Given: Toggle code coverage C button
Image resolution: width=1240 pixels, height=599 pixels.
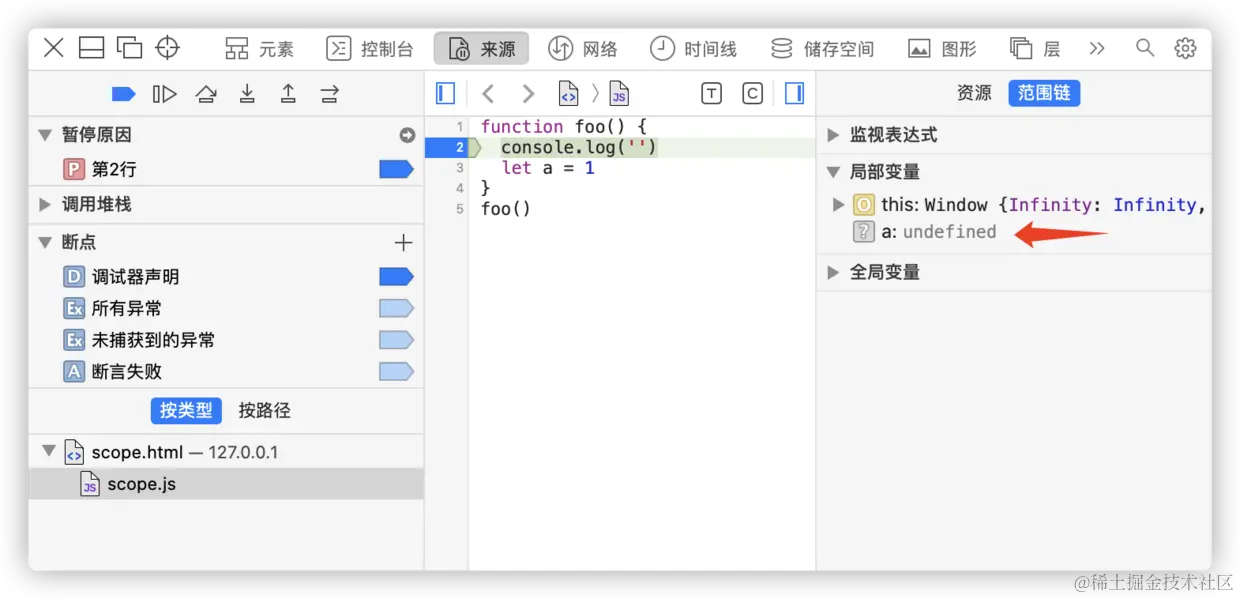Looking at the screenshot, I should 752,94.
